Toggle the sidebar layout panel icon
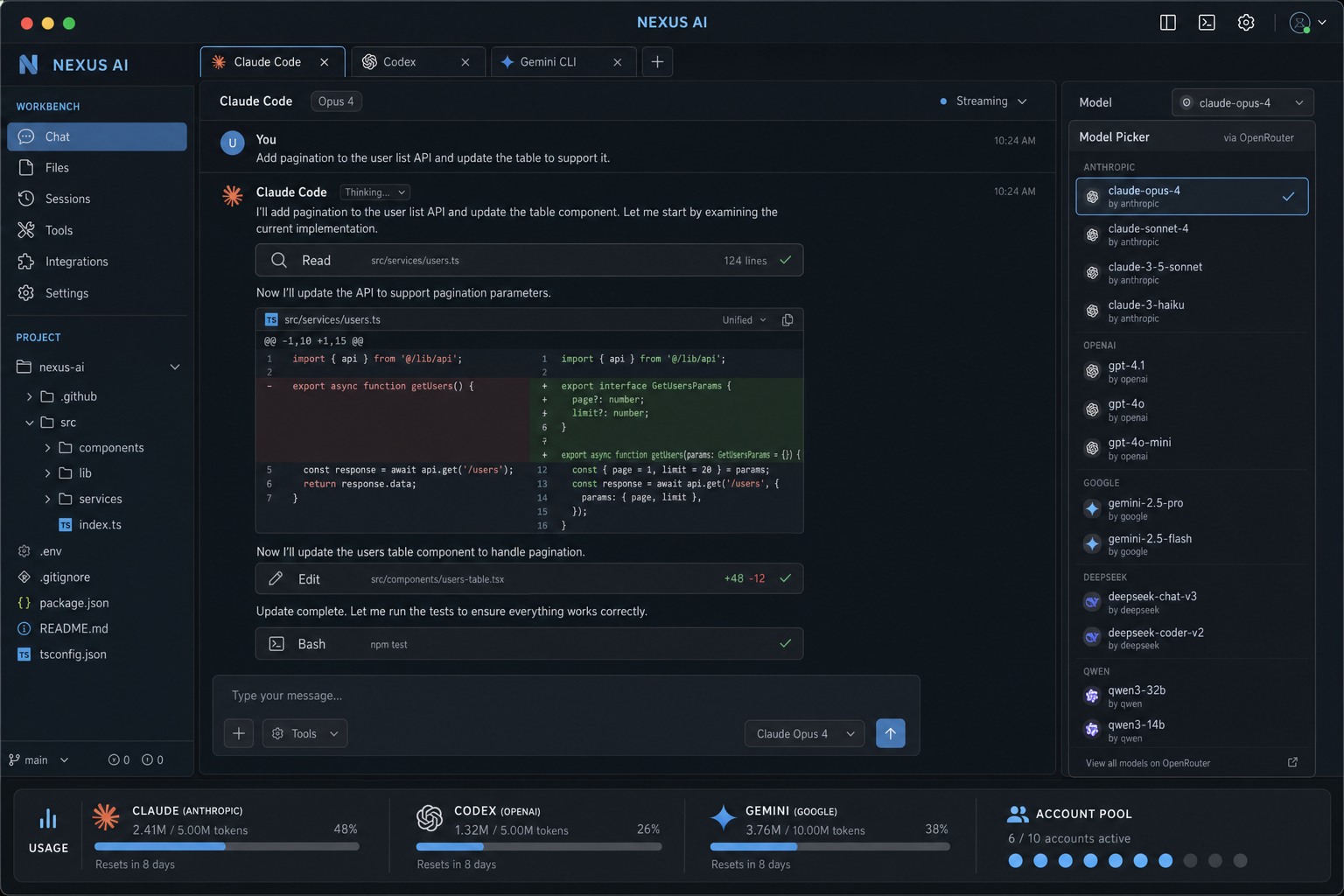 pyautogui.click(x=1167, y=23)
